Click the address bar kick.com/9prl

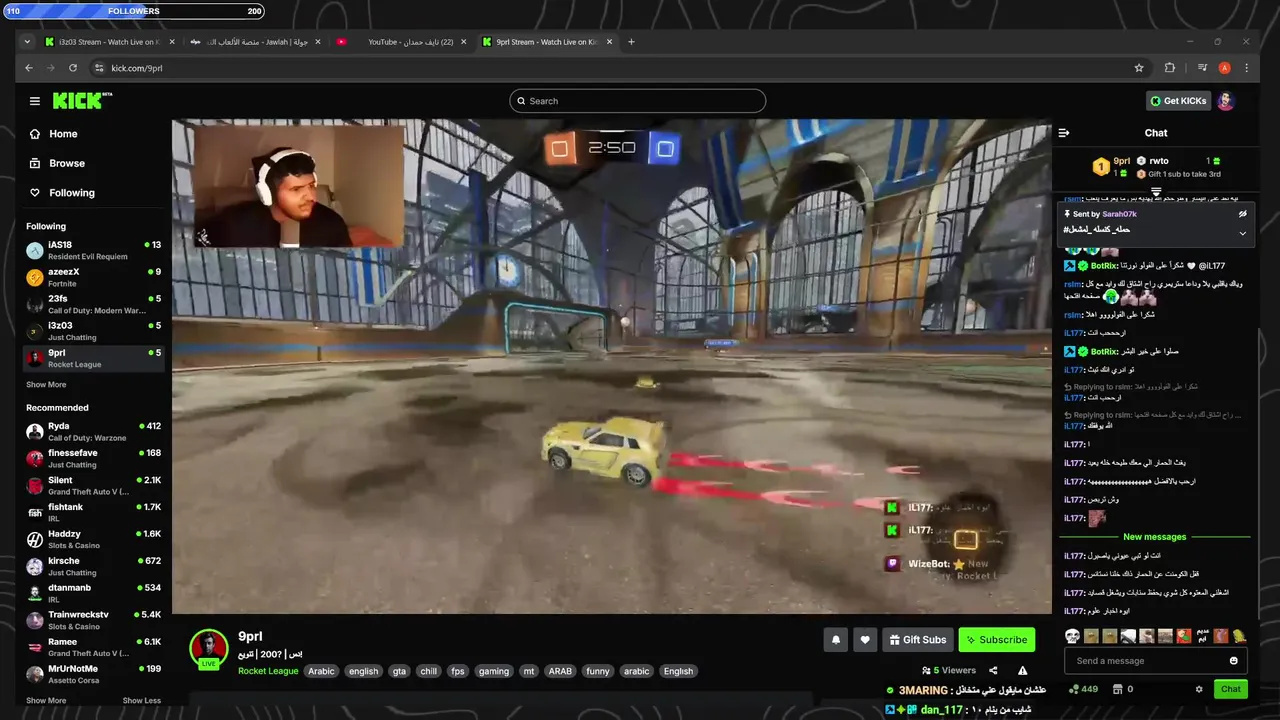click(137, 68)
